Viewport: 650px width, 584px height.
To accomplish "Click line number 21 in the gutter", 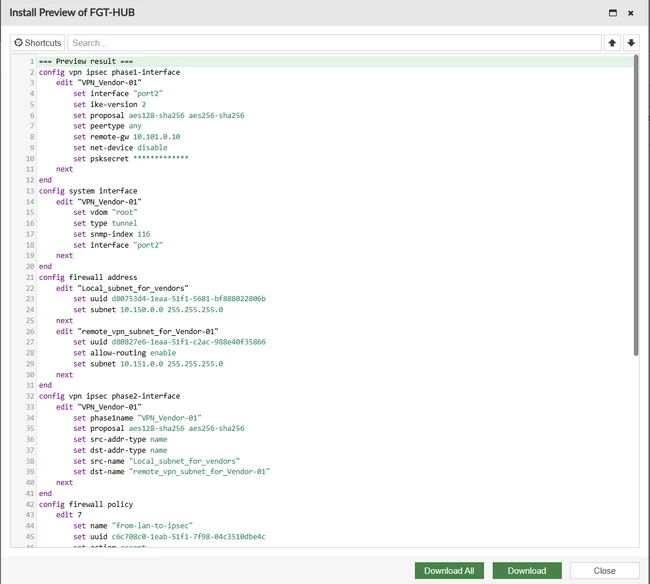I will click(x=30, y=277).
